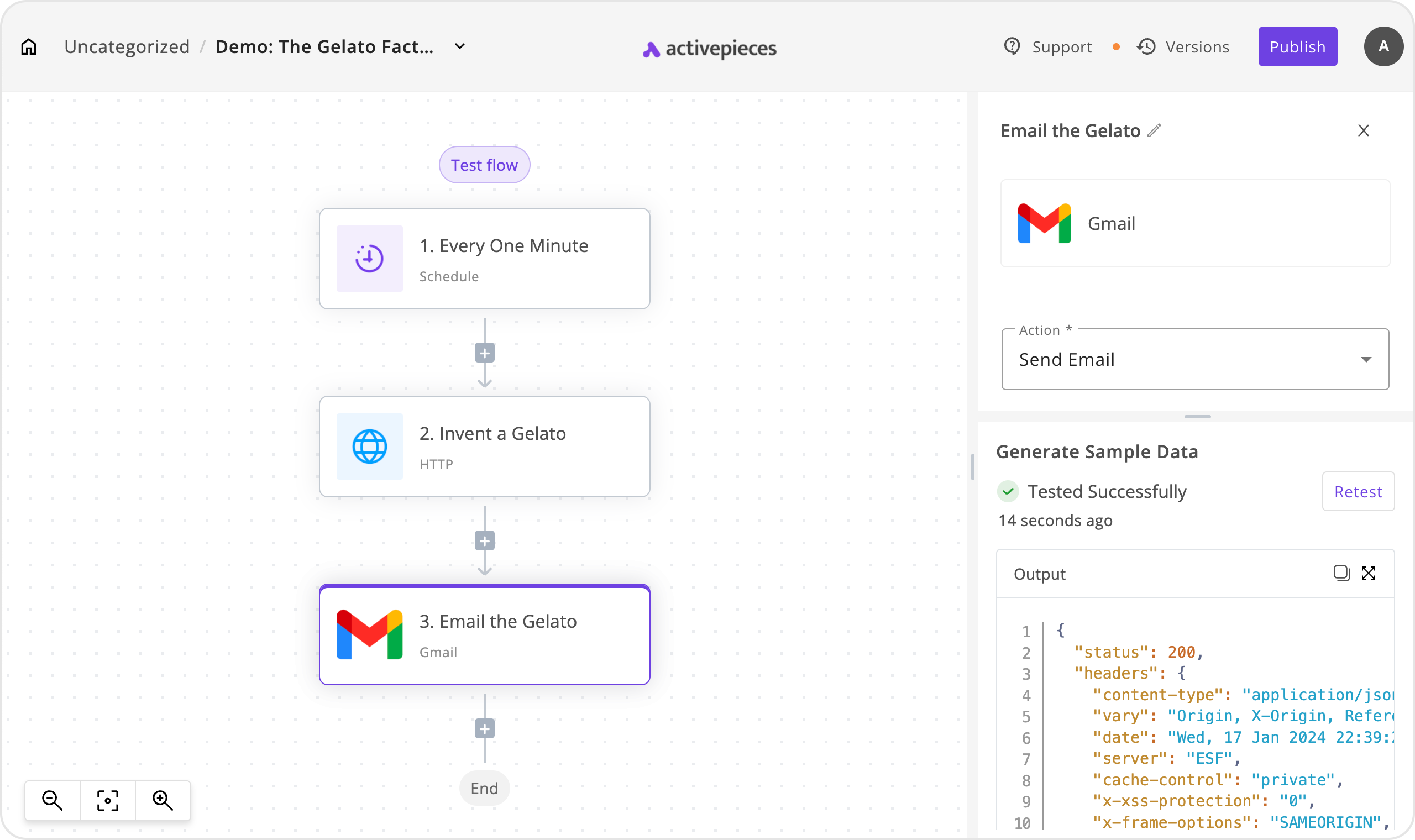Select the Invent a Gelato HTTP step

pyautogui.click(x=485, y=447)
